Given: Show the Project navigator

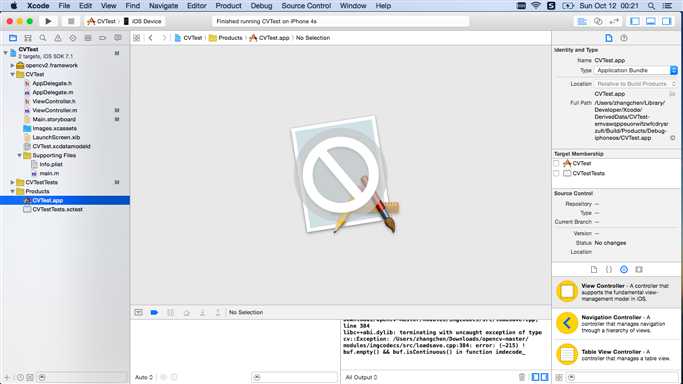Looking at the screenshot, I should pyautogui.click(x=13, y=38).
